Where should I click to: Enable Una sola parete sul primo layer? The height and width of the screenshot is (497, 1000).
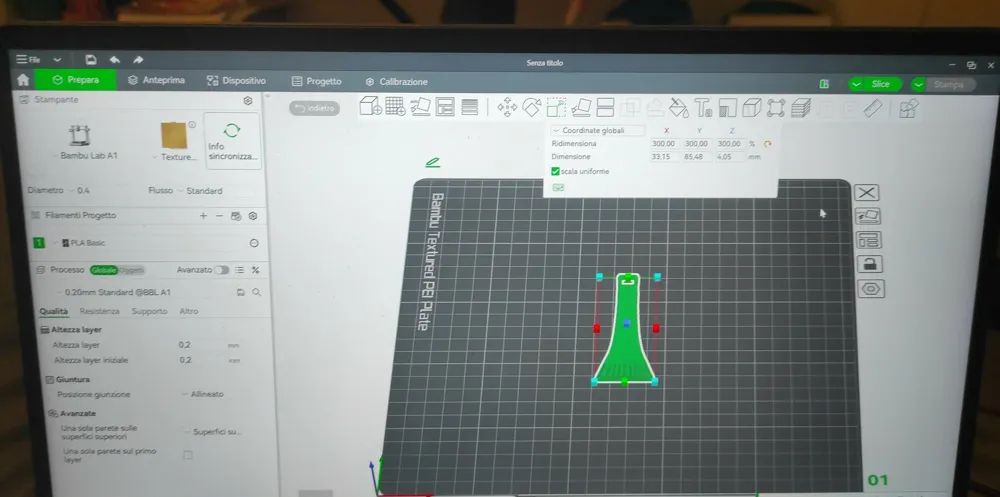[x=188, y=455]
